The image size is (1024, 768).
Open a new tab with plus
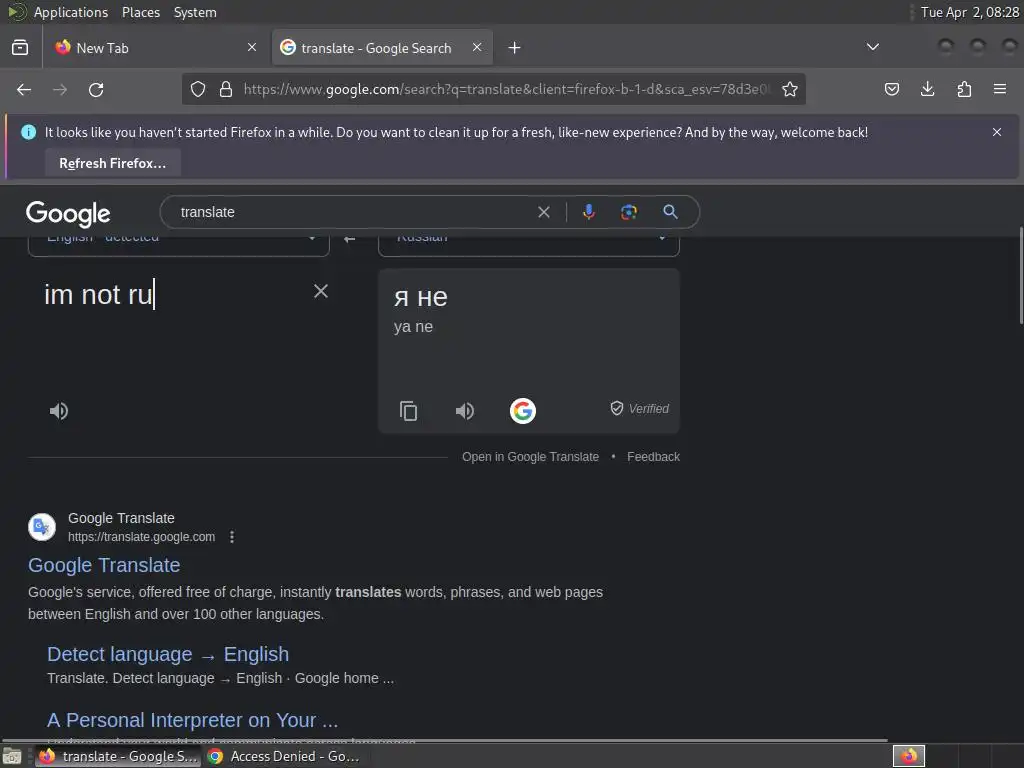515,48
